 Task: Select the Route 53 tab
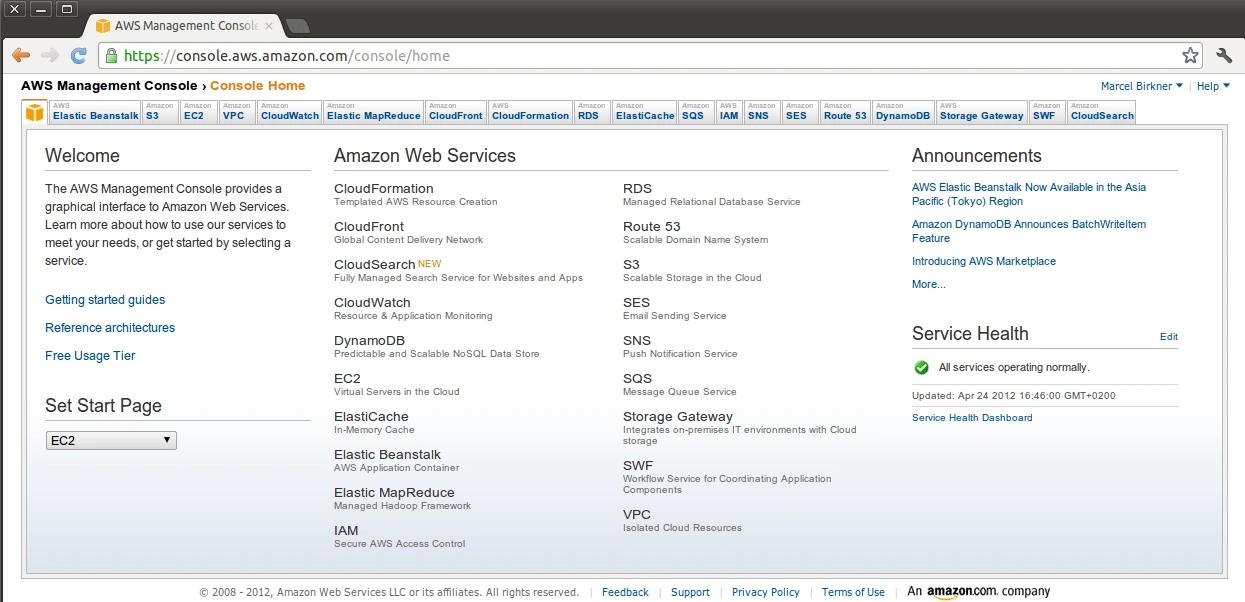845,112
